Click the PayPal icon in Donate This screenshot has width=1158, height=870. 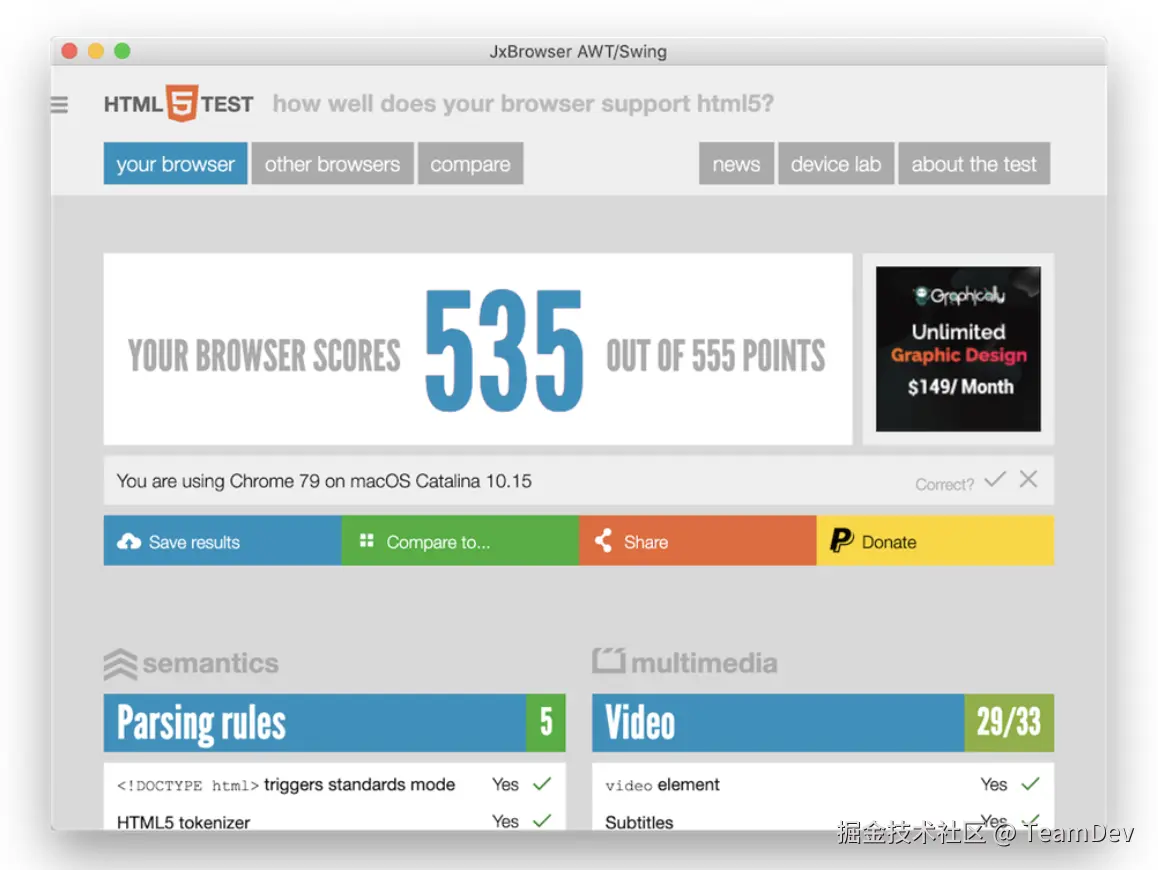tap(841, 541)
